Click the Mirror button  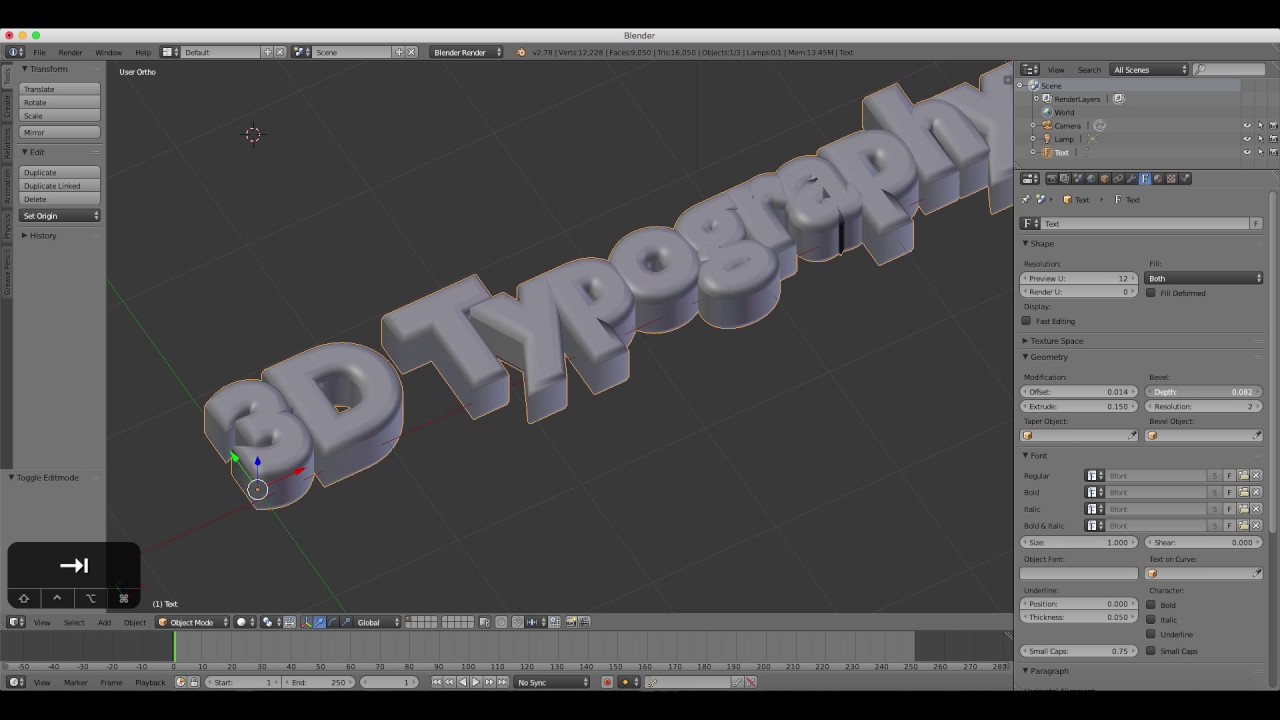(60, 132)
